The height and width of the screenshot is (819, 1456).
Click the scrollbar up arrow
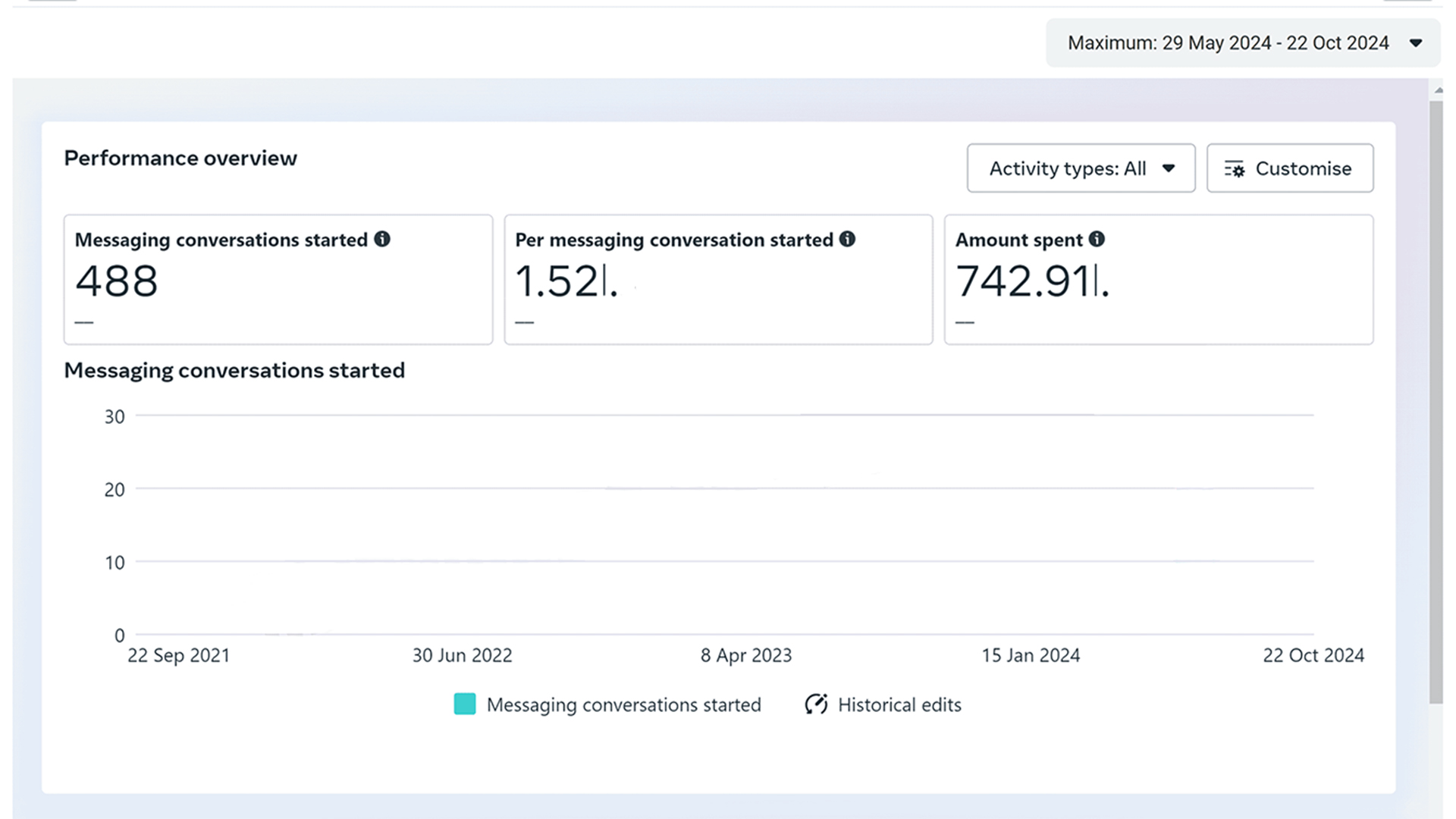1438,90
